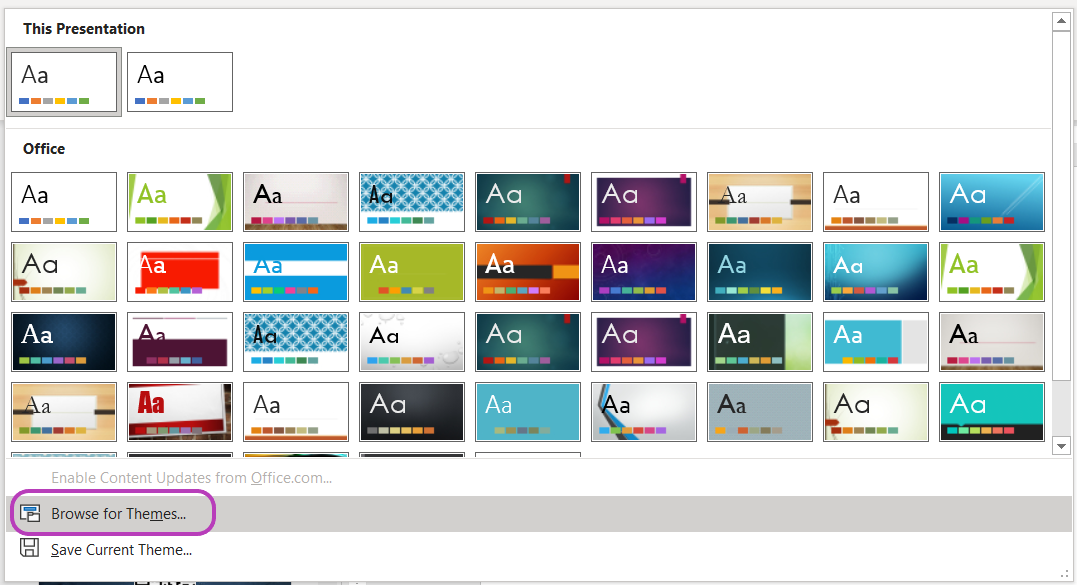
Task: Apply the dark charcoal theme
Action: pyautogui.click(x=412, y=412)
